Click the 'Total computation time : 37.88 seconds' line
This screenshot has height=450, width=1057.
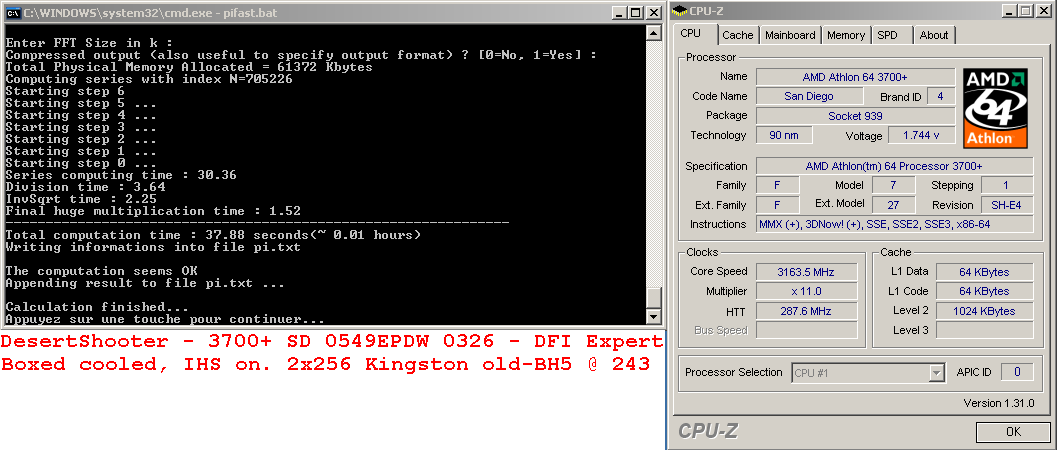coord(213,235)
